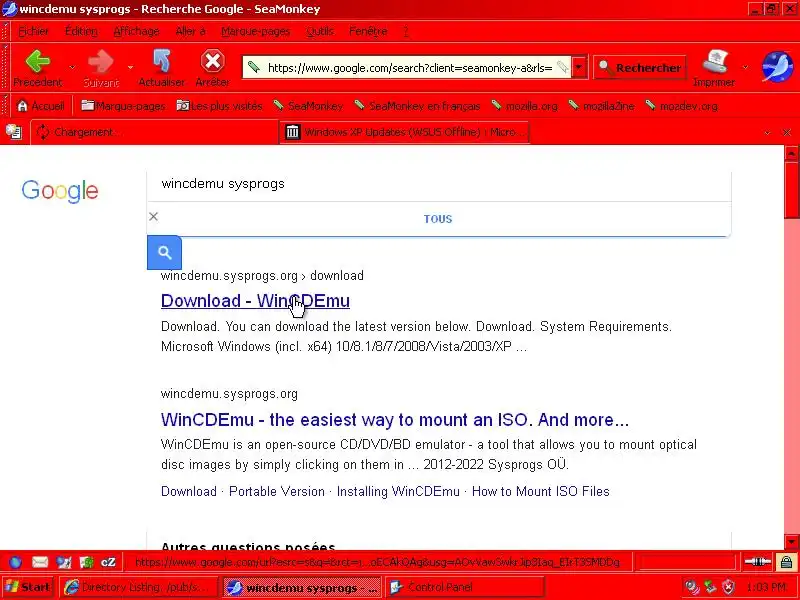Switch to the Chargement tab

[155, 132]
